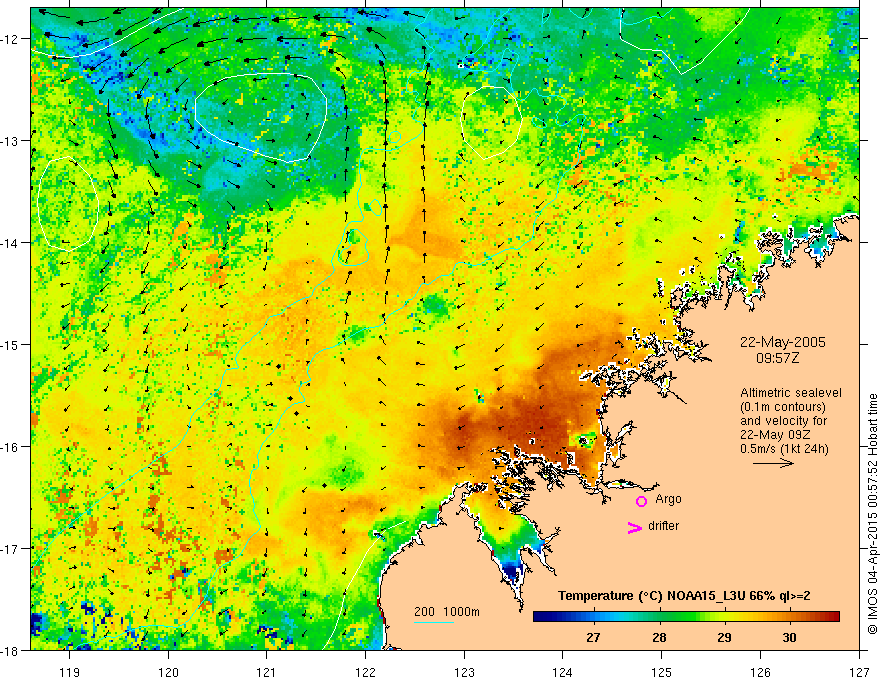Image resolution: width=880 pixels, height=680 pixels.
Task: Click the color bar value 28
Action: coord(659,637)
